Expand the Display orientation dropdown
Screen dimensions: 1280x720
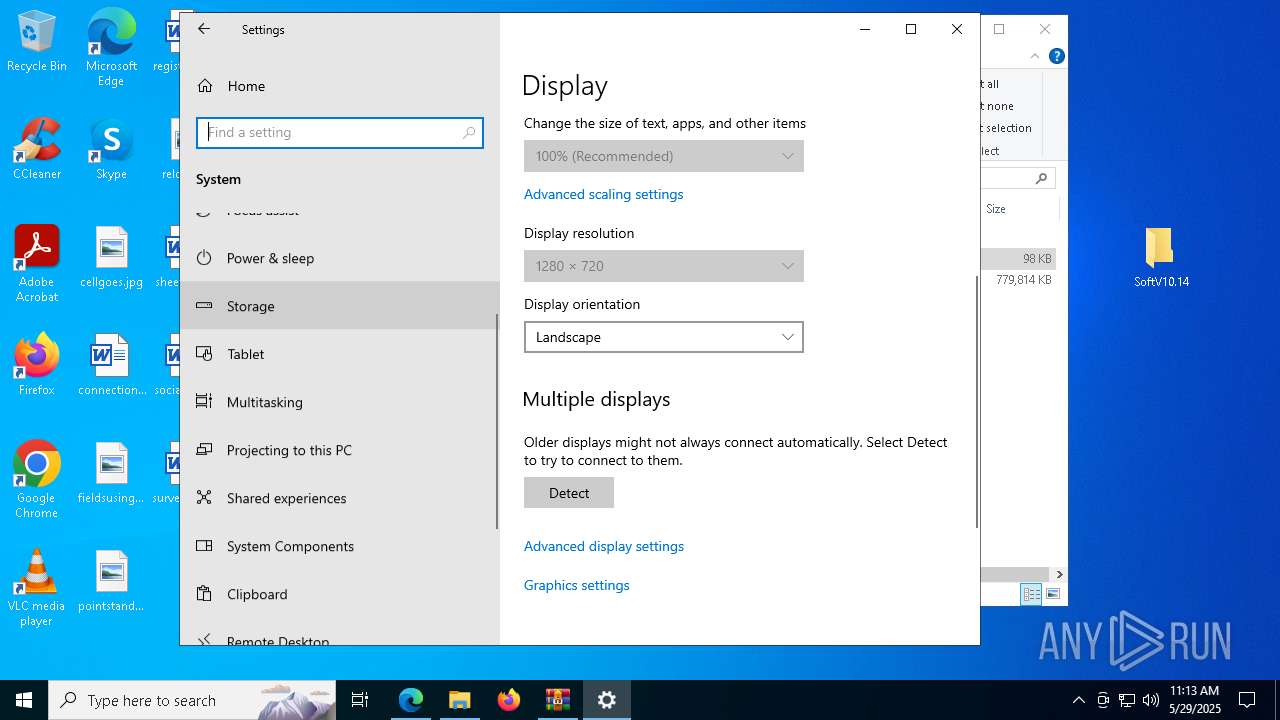tap(663, 337)
